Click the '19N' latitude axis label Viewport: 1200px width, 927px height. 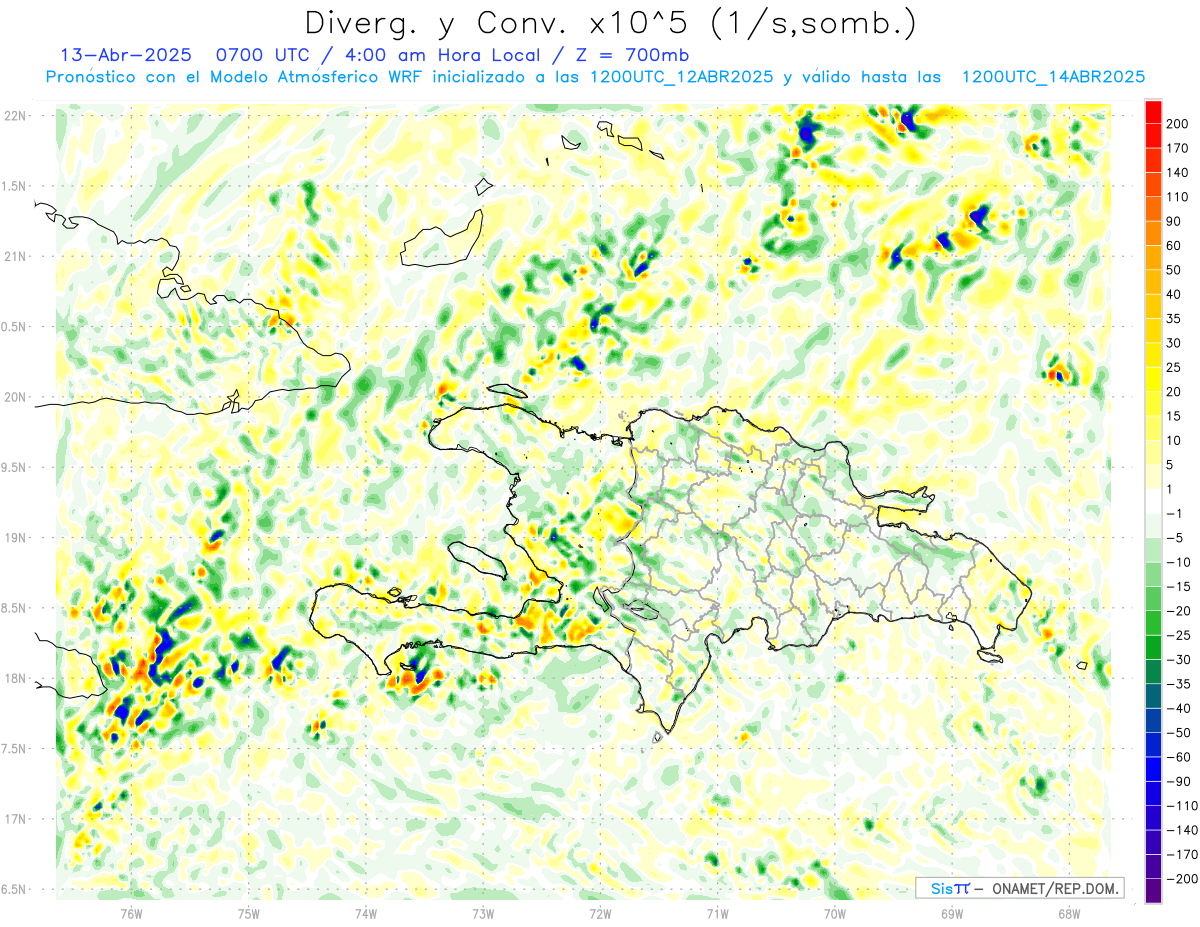[x=15, y=538]
